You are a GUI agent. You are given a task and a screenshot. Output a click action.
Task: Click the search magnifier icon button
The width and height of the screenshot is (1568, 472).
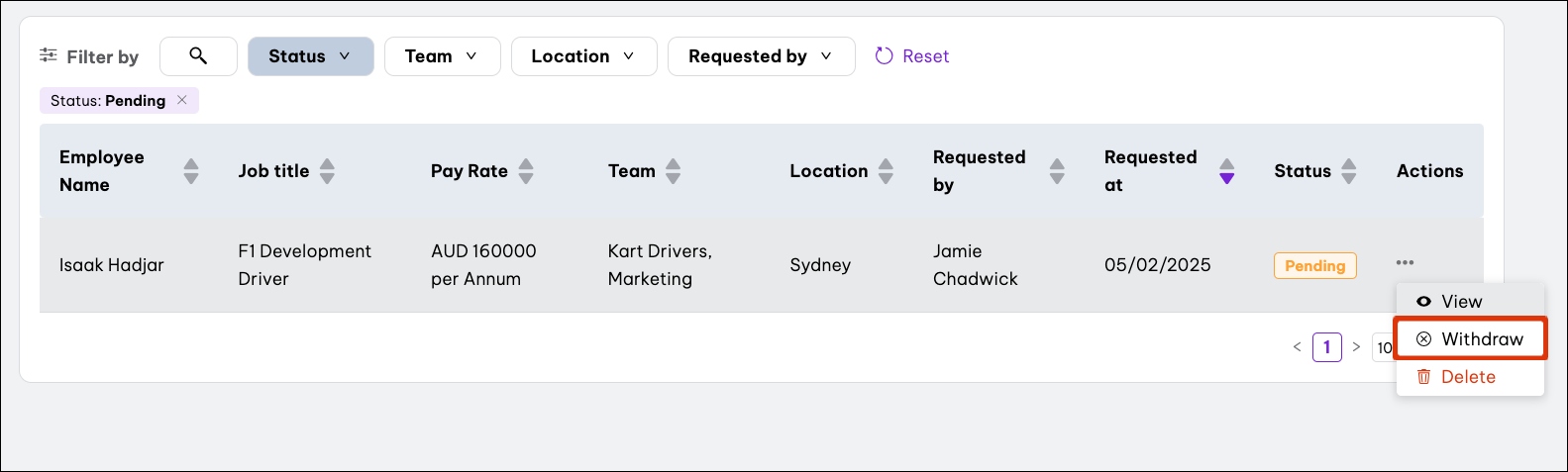(198, 56)
